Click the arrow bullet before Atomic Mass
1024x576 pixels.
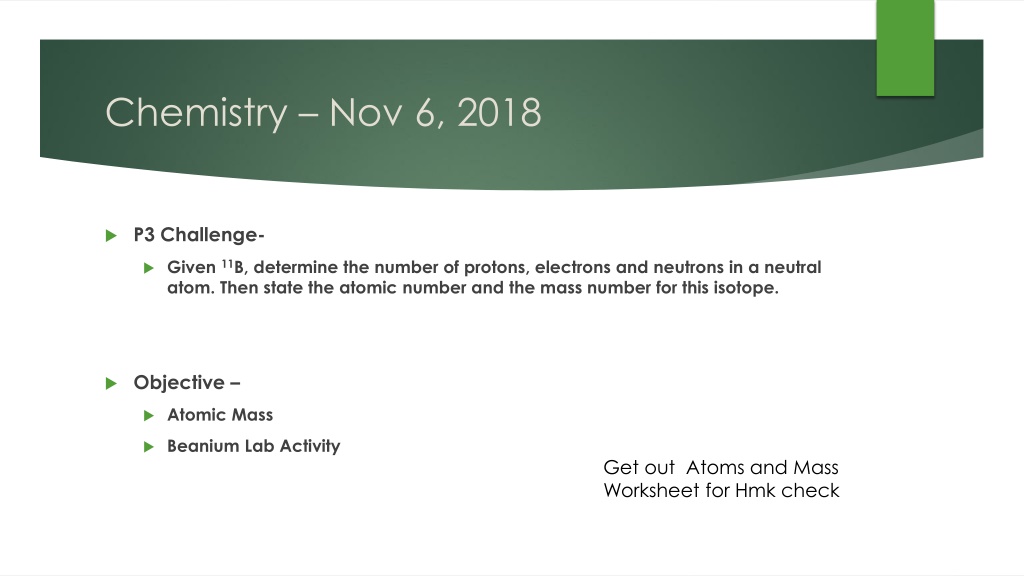tap(149, 415)
